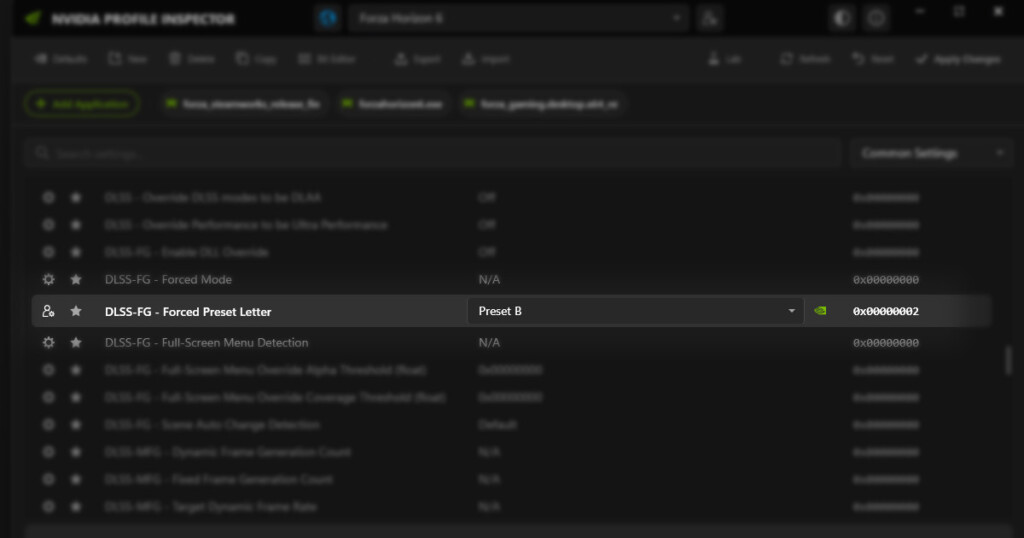Focus the Search settings input field
Image resolution: width=1024 pixels, height=538 pixels.
click(x=432, y=153)
